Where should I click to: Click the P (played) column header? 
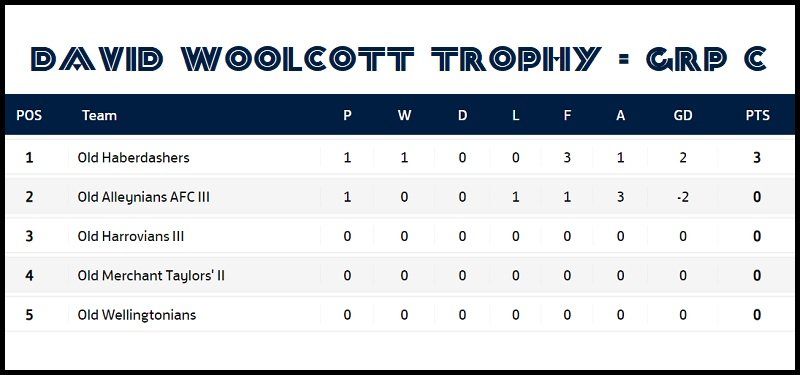point(347,115)
